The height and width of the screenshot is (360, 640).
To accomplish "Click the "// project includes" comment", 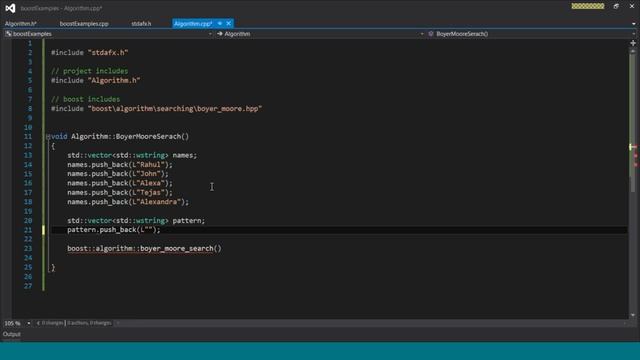I will 89,71.
